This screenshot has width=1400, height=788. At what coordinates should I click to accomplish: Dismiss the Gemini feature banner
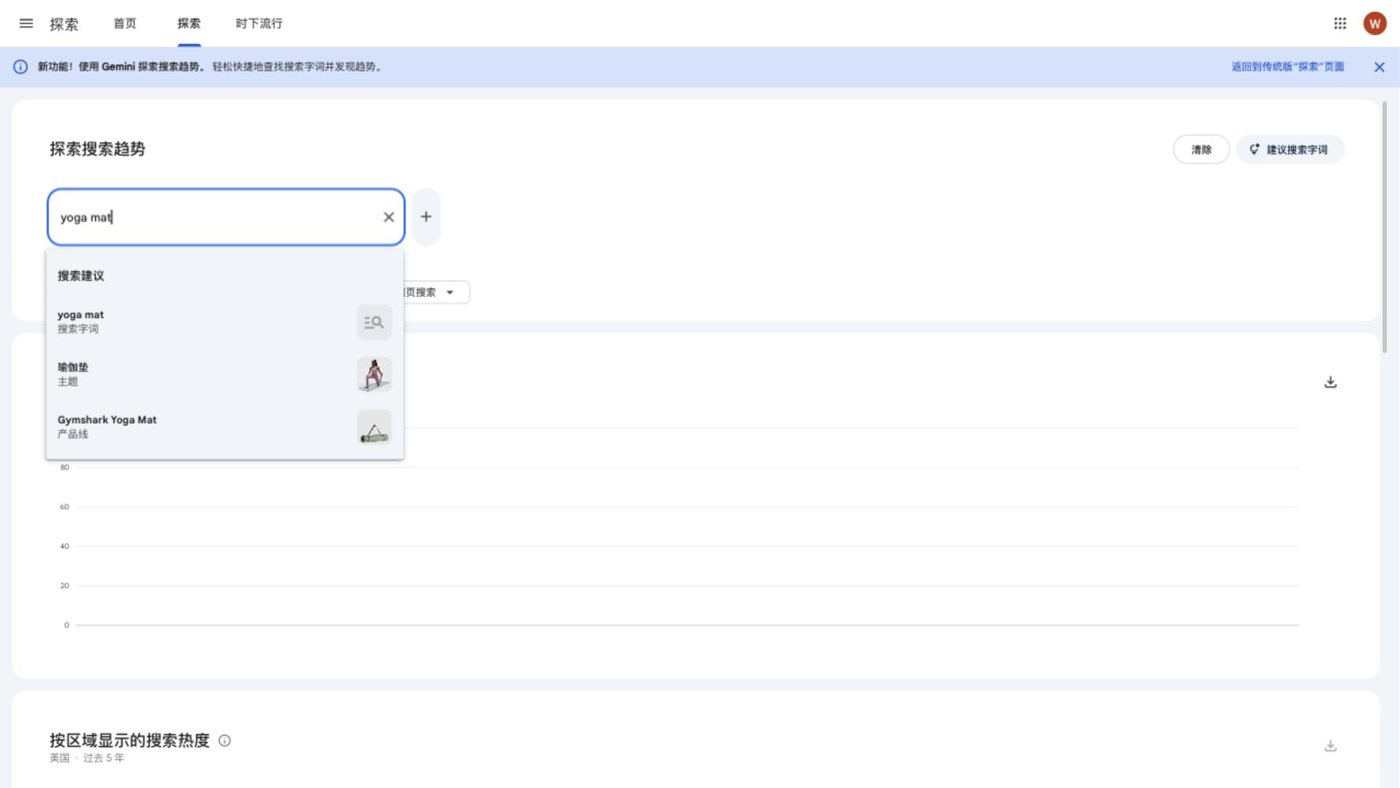click(1379, 67)
